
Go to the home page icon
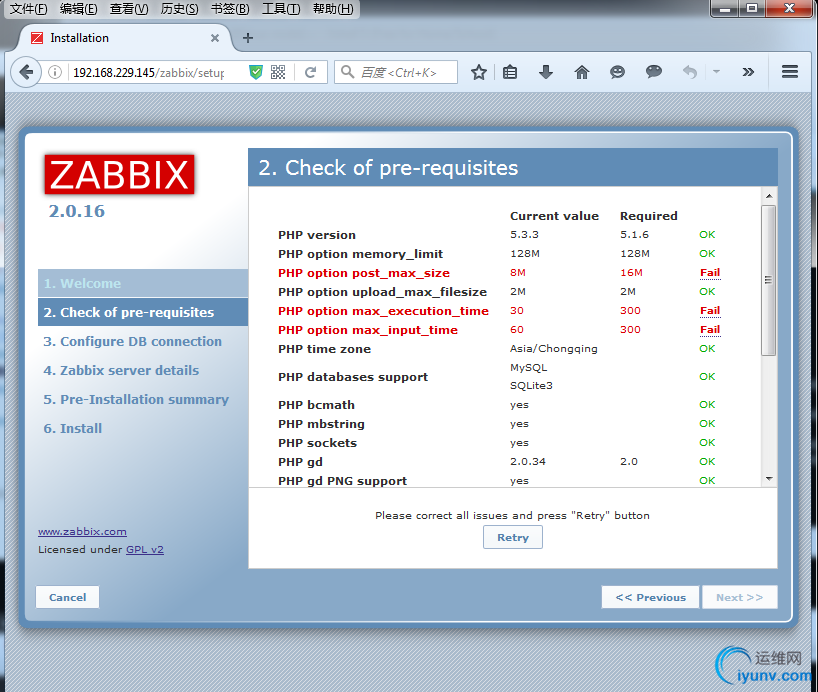[582, 72]
